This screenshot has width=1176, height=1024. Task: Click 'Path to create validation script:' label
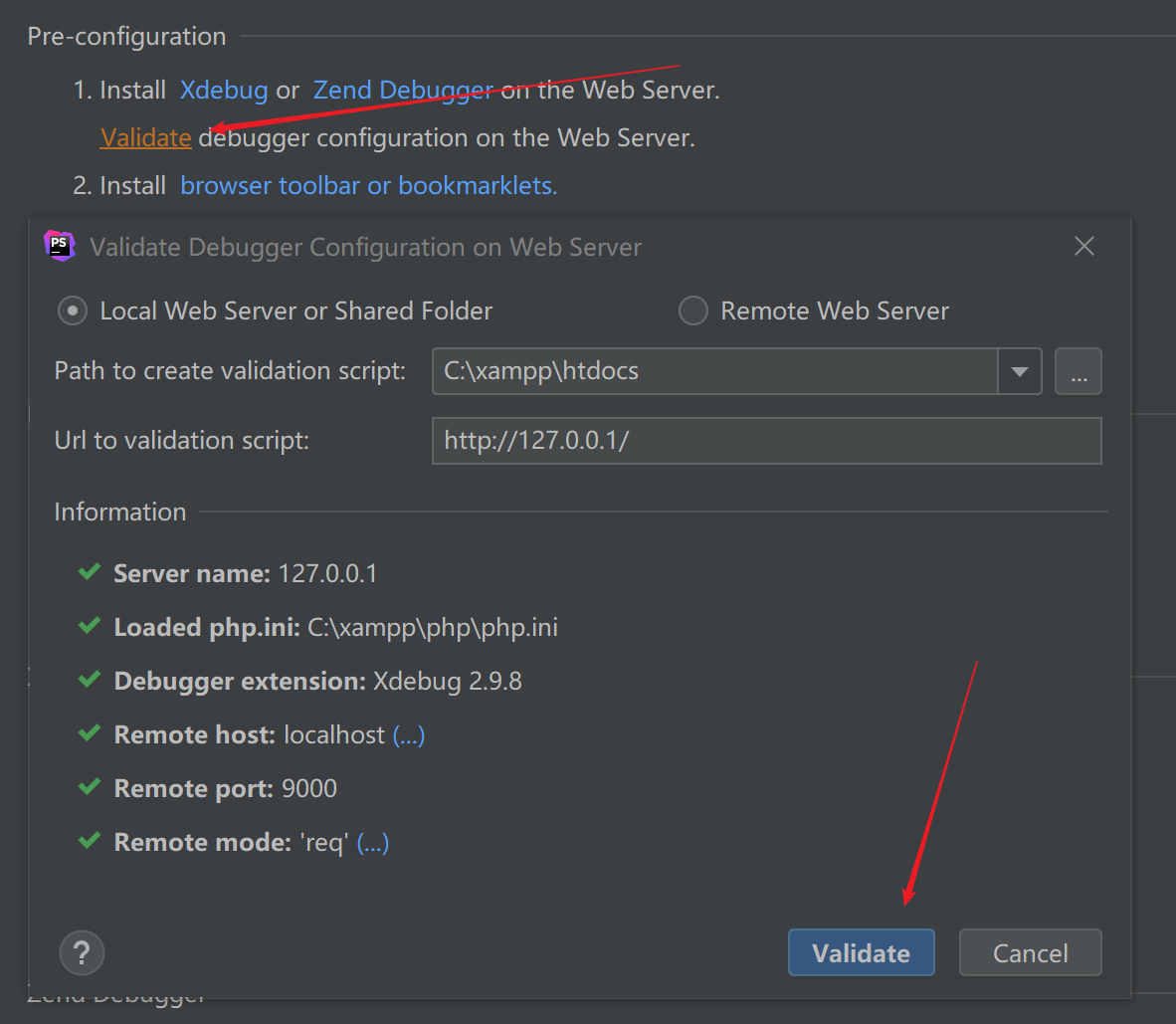pyautogui.click(x=230, y=371)
